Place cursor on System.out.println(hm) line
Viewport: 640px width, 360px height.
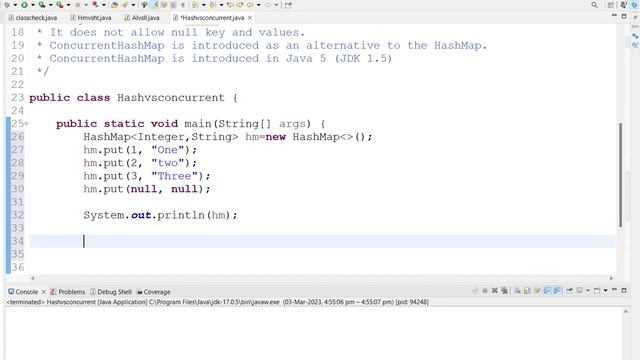(160, 215)
